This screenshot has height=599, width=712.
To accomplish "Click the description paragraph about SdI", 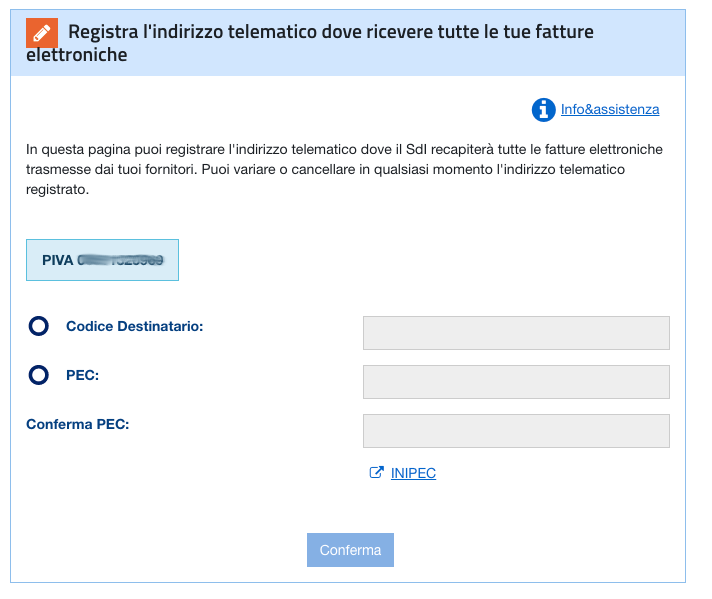I will 344,169.
